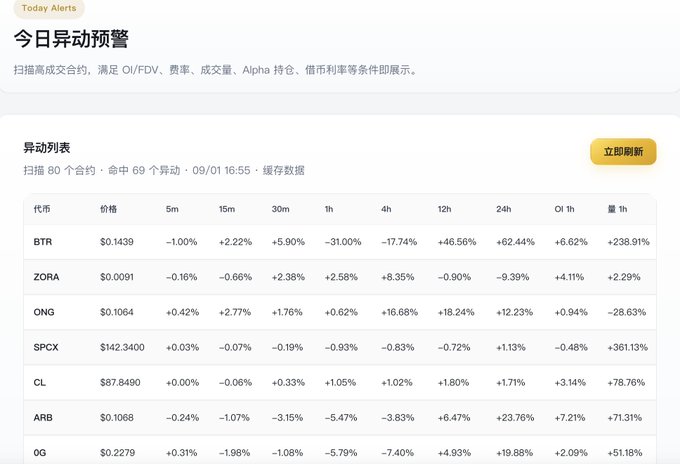Screen dimensions: 680x464
Task: Click ONG 12h change +18.24%
Action: click(x=456, y=312)
